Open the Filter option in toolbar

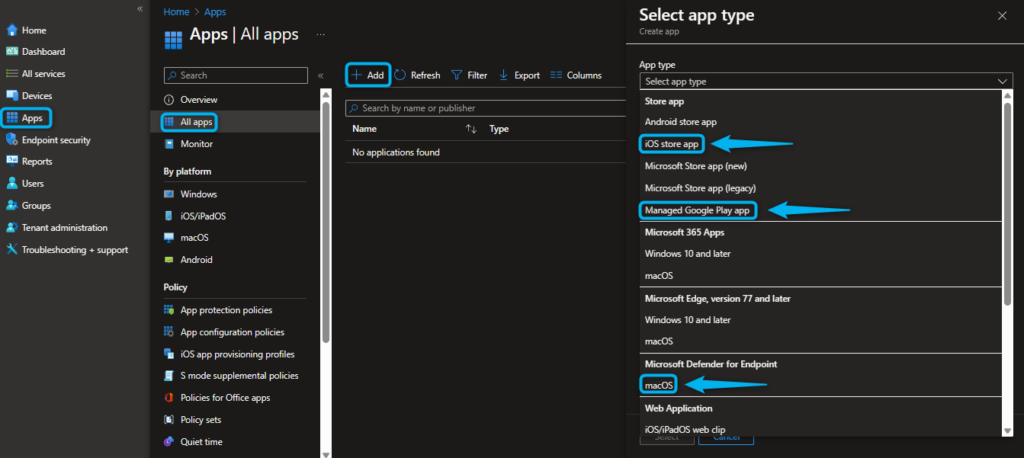[x=470, y=75]
